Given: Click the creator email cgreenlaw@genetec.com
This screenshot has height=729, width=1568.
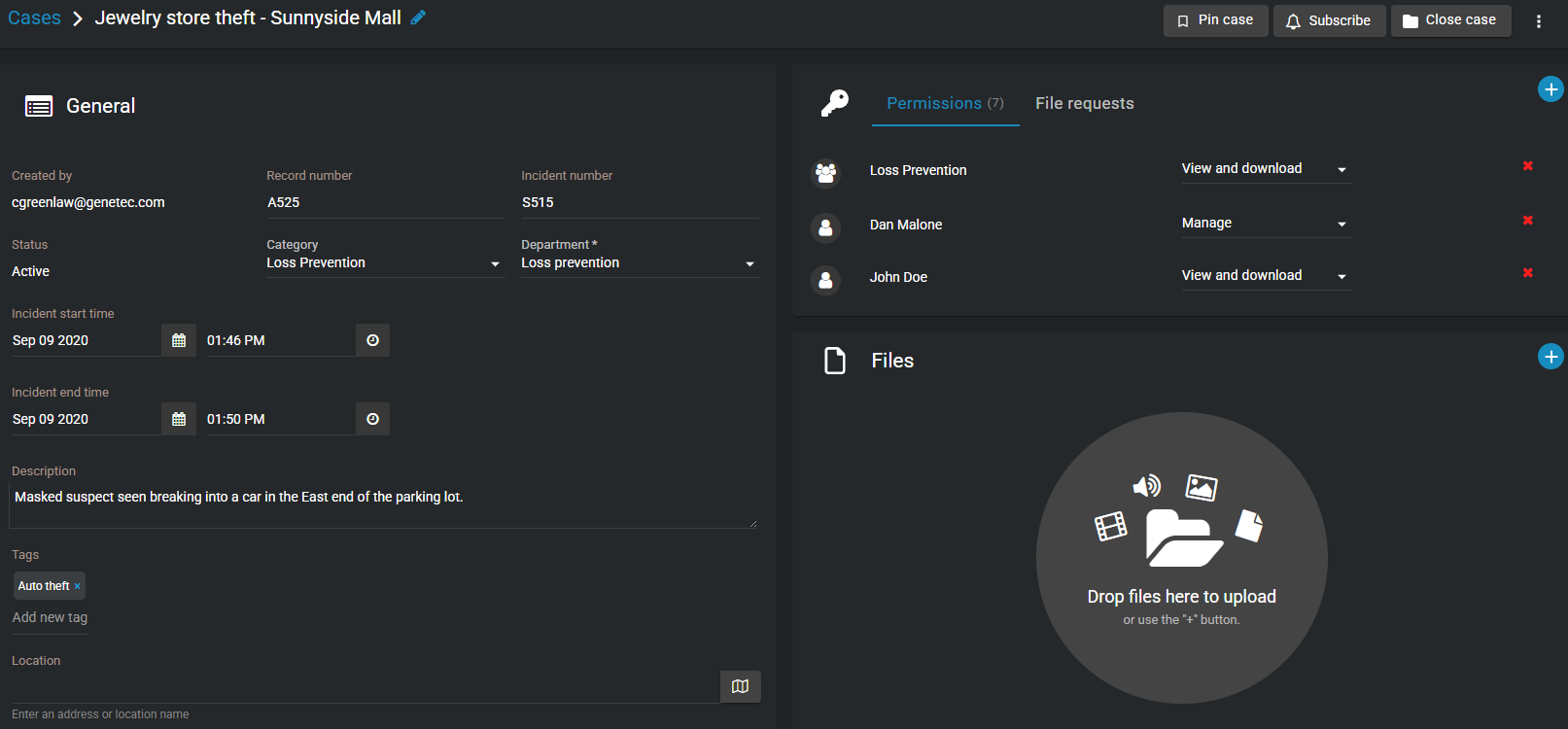Looking at the screenshot, I should [88, 203].
